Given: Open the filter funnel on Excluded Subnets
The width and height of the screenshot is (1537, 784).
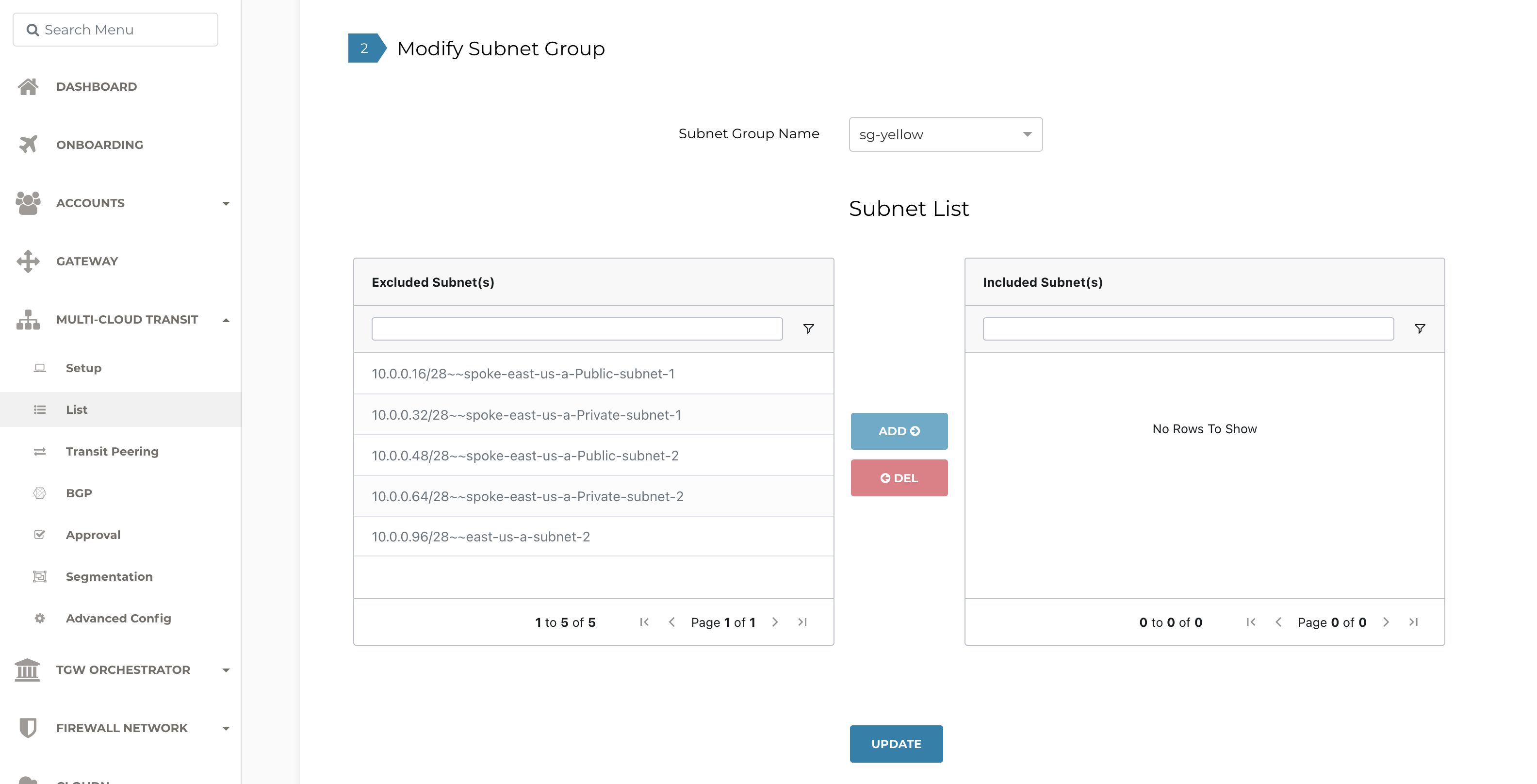Looking at the screenshot, I should pyautogui.click(x=808, y=328).
